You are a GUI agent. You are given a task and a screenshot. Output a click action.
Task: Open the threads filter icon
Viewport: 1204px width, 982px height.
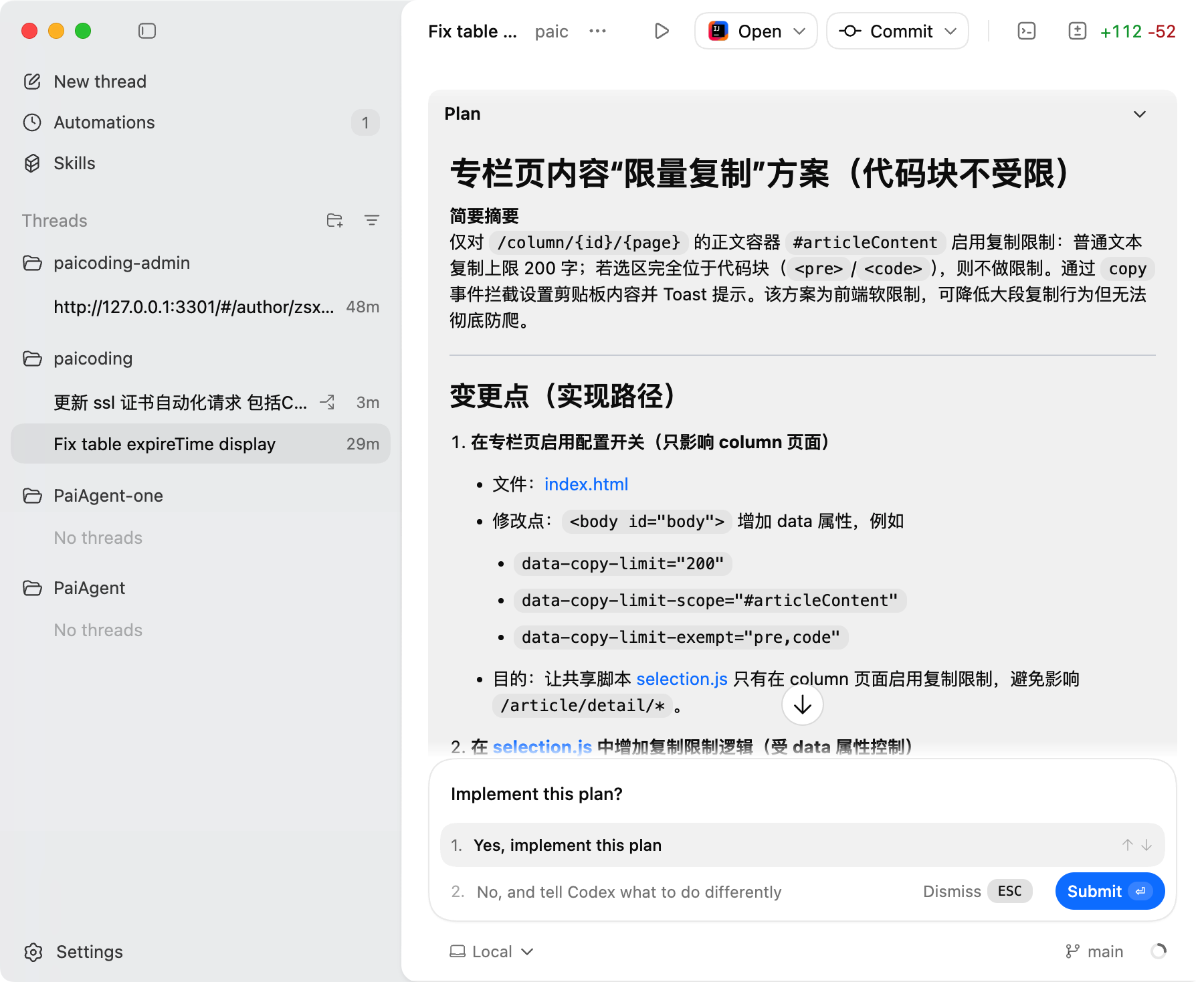coord(372,220)
